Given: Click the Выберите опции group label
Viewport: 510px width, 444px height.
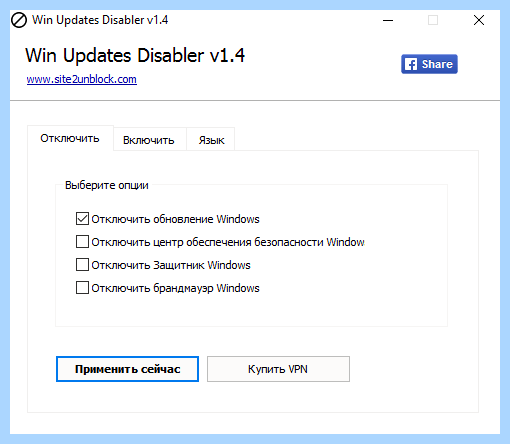Looking at the screenshot, I should [107, 185].
